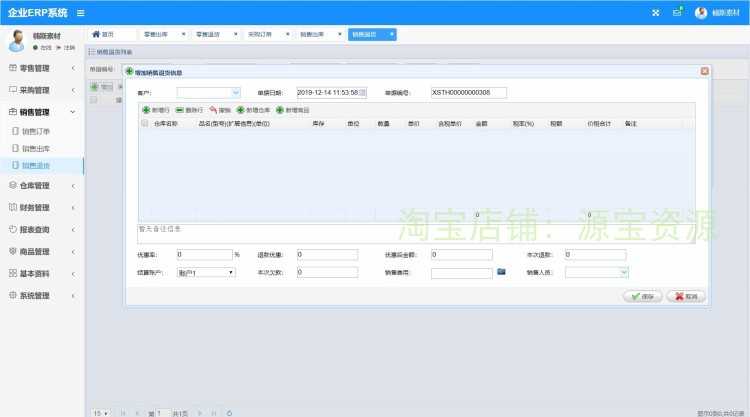Image resolution: width=750 pixels, height=417 pixels.
Task: Click the fullscreen icon in top bar
Action: pyautogui.click(x=656, y=13)
